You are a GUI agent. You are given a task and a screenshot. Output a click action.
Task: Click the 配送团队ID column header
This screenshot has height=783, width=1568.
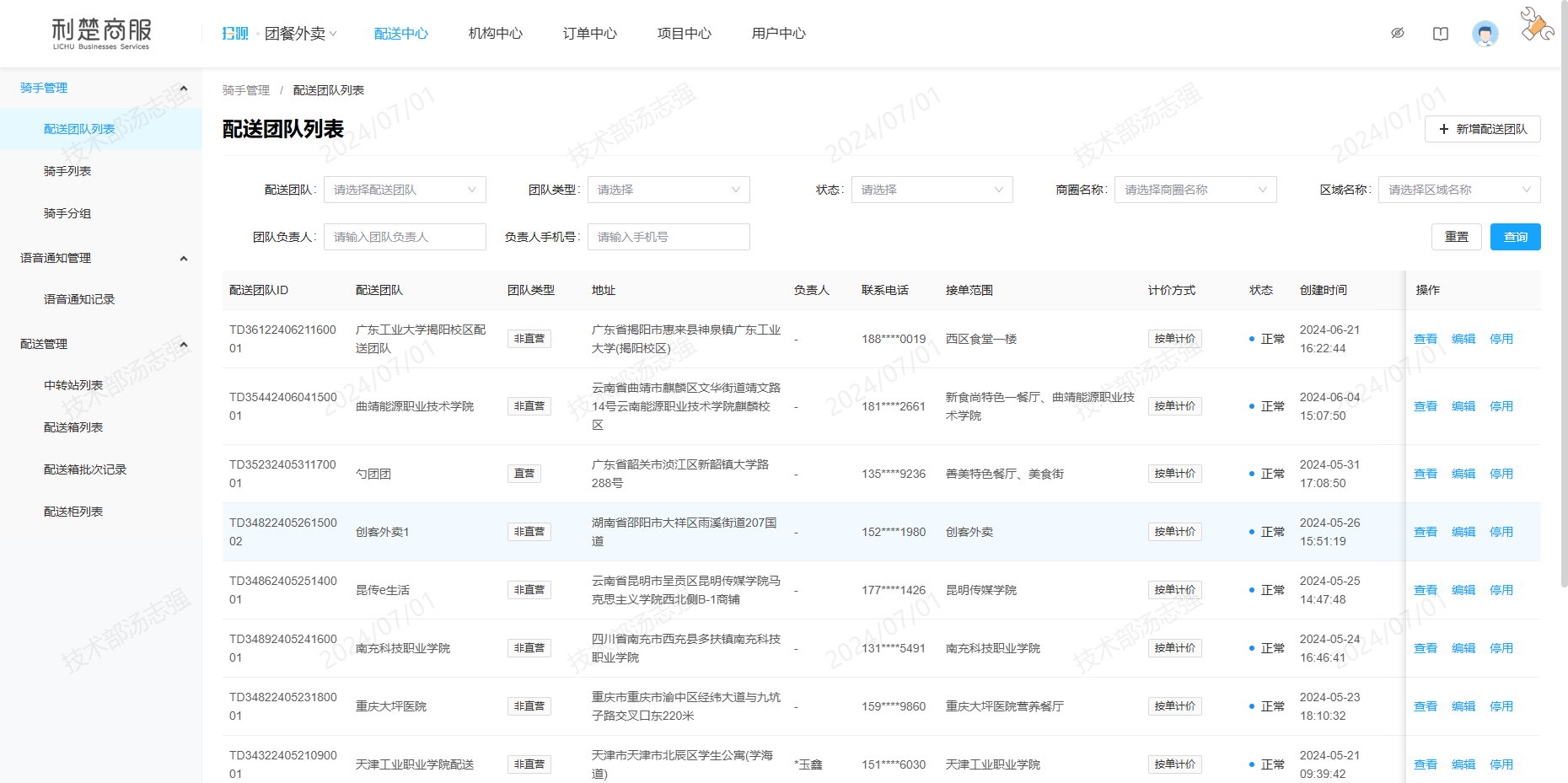pyautogui.click(x=259, y=290)
